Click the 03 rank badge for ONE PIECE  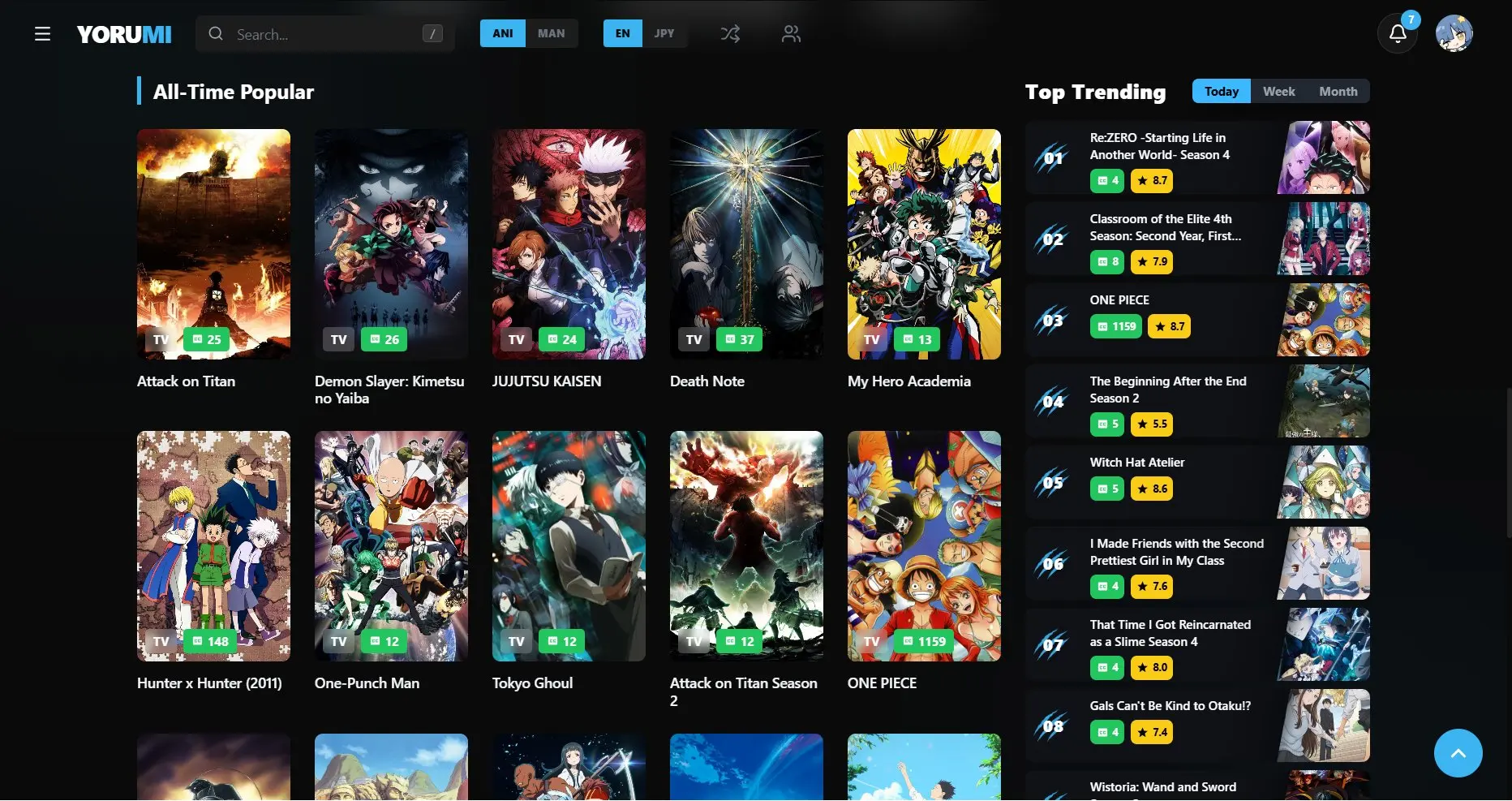point(1052,321)
